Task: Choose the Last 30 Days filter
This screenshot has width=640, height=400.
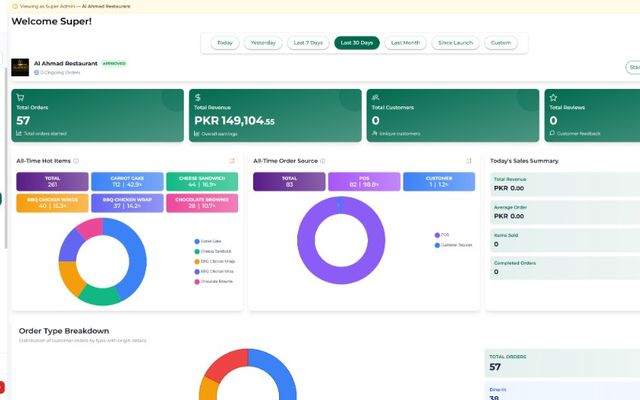Action: point(357,43)
